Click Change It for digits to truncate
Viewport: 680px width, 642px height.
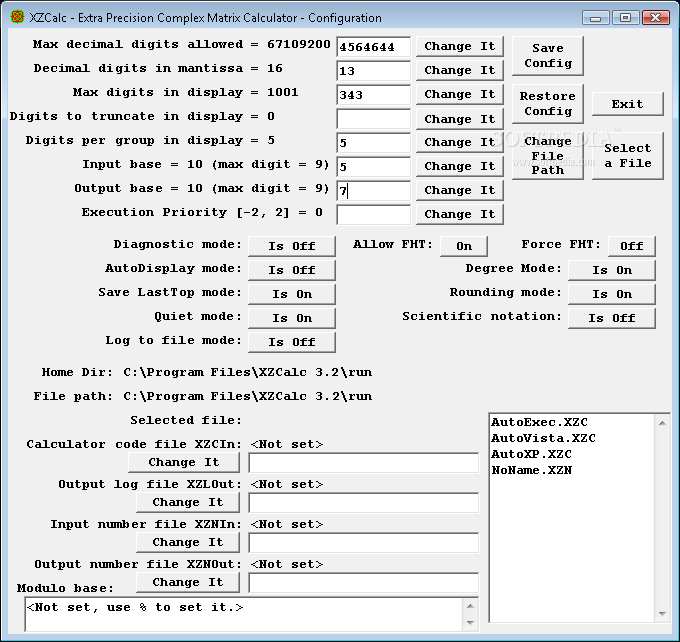pyautogui.click(x=459, y=119)
